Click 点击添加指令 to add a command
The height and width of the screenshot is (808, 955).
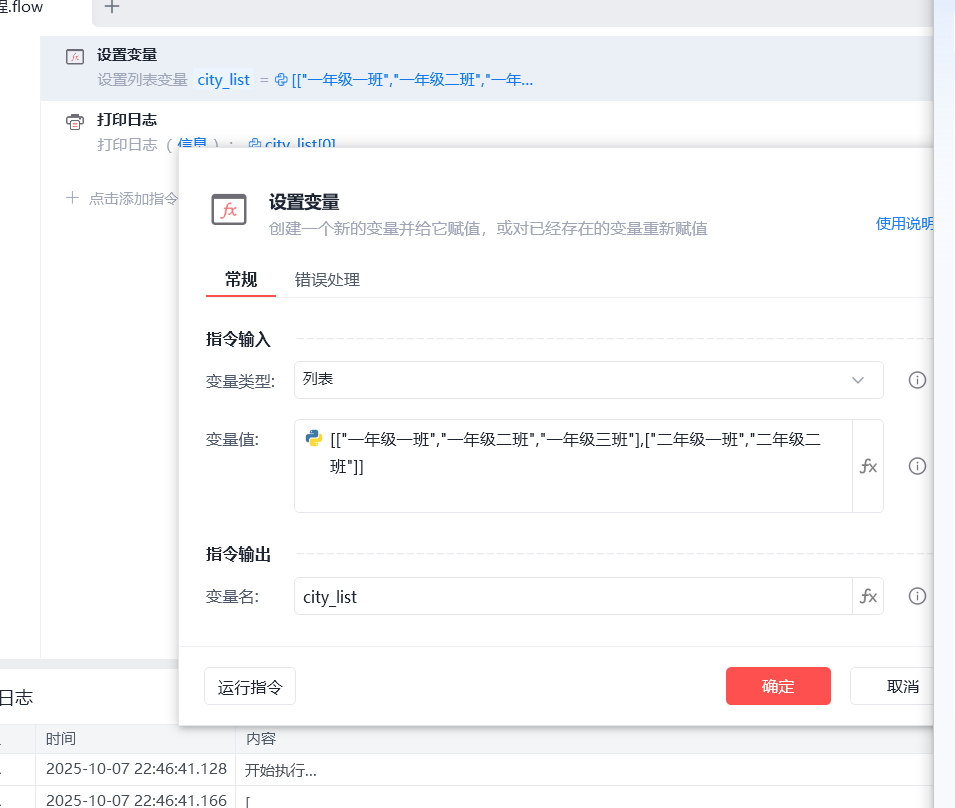coord(134,198)
